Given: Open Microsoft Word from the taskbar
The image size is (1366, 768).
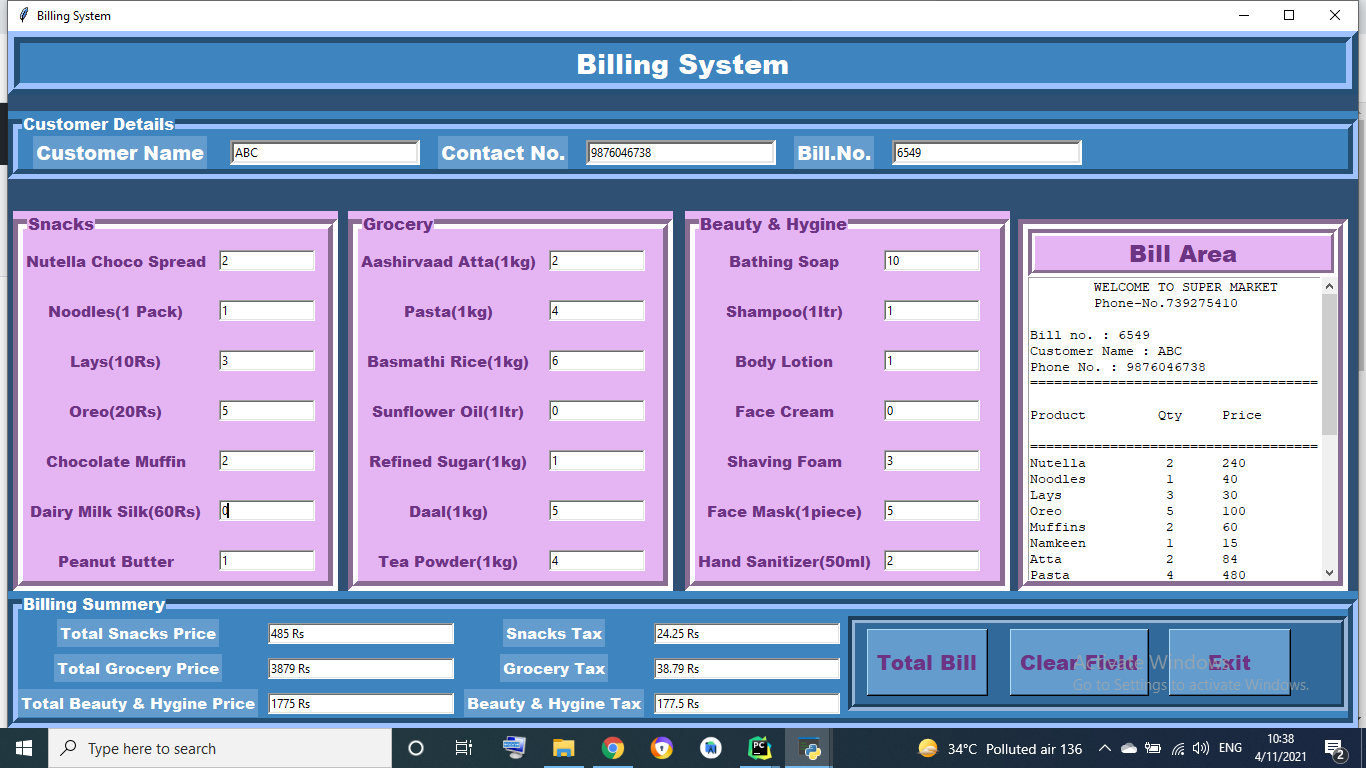Looking at the screenshot, I should click(711, 748).
